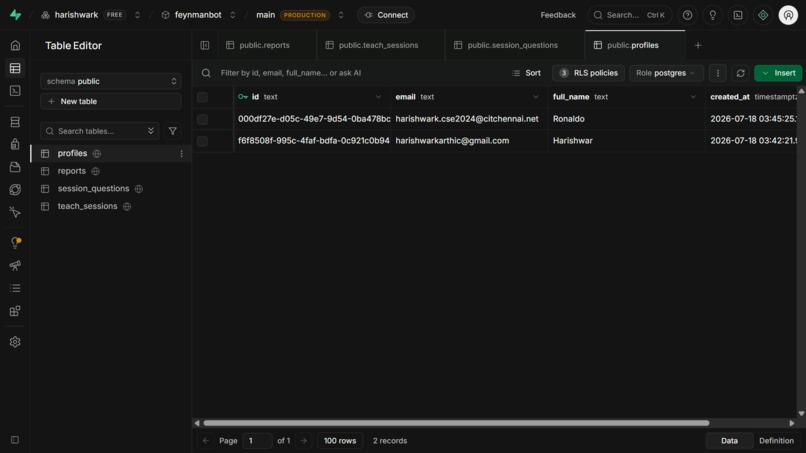Viewport: 806px width, 453px height.
Task: Switch to Data view
Action: [729, 441]
